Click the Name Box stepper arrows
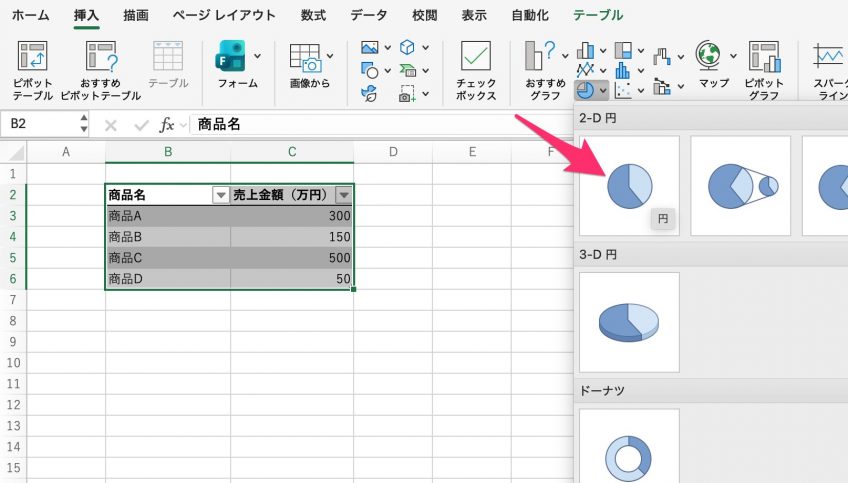The height and width of the screenshot is (483, 848). pyautogui.click(x=83, y=125)
